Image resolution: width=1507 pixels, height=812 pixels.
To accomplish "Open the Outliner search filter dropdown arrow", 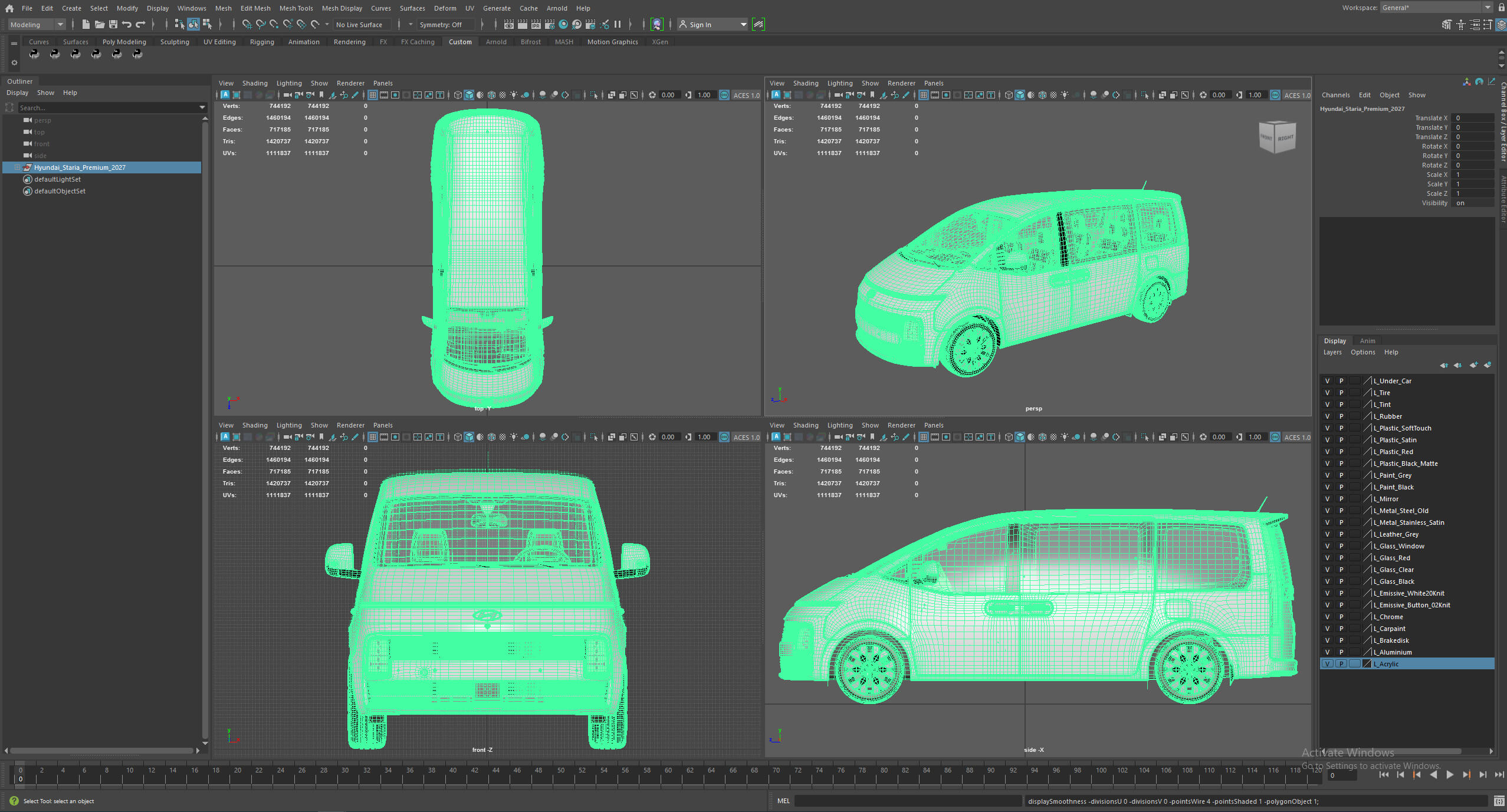I will [x=202, y=108].
